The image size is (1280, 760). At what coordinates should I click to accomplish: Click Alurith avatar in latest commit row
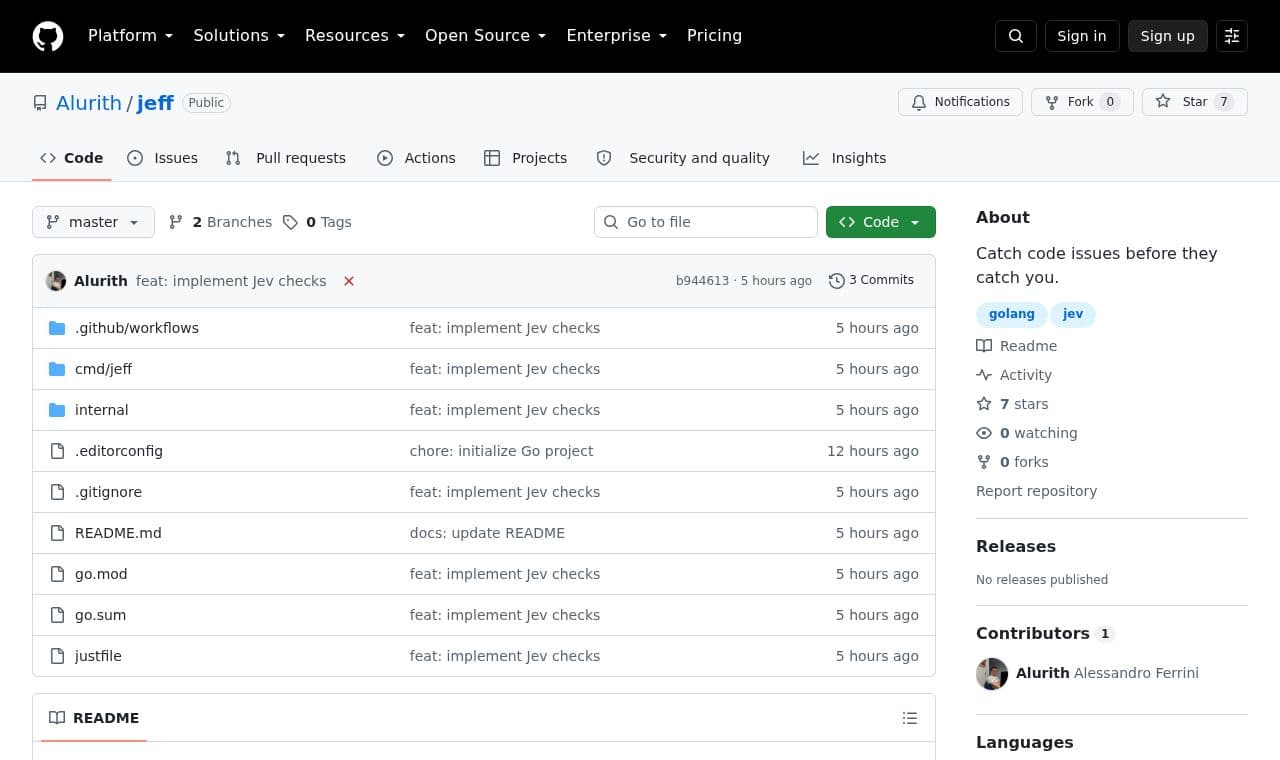click(x=56, y=281)
